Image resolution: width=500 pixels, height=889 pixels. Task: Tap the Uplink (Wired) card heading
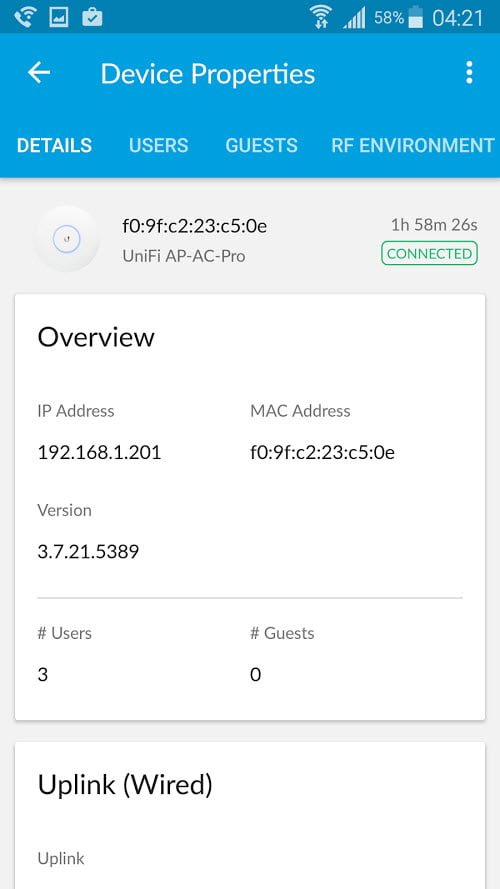(x=125, y=786)
